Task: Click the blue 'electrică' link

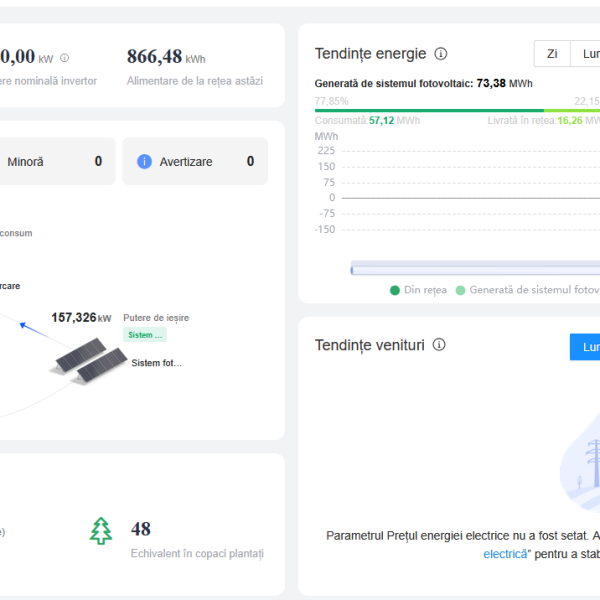Action: pos(506,554)
